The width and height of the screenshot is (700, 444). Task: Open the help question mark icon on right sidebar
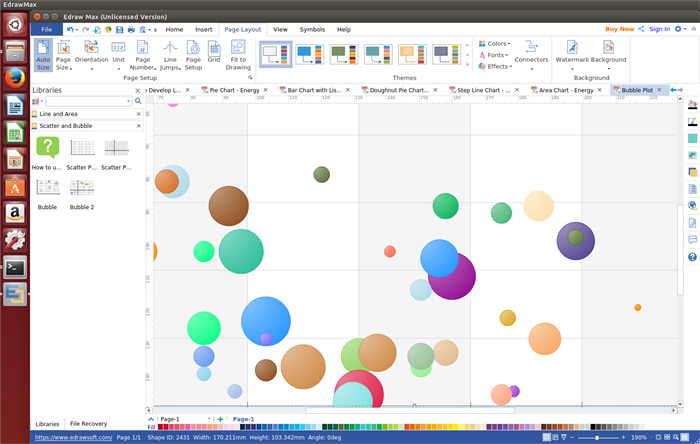click(x=692, y=257)
